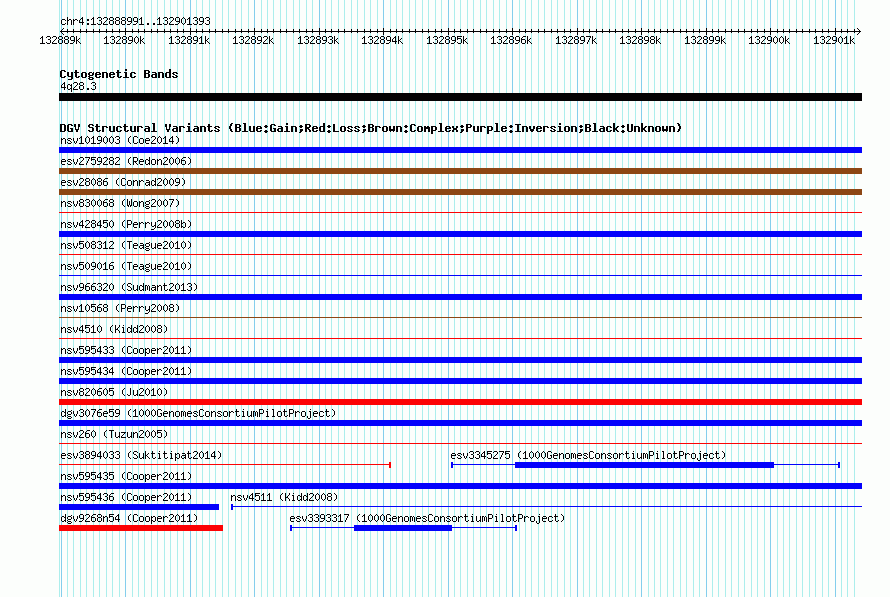Click the blue bar under nsv966320 (Sudmant2013)

click(x=460, y=297)
